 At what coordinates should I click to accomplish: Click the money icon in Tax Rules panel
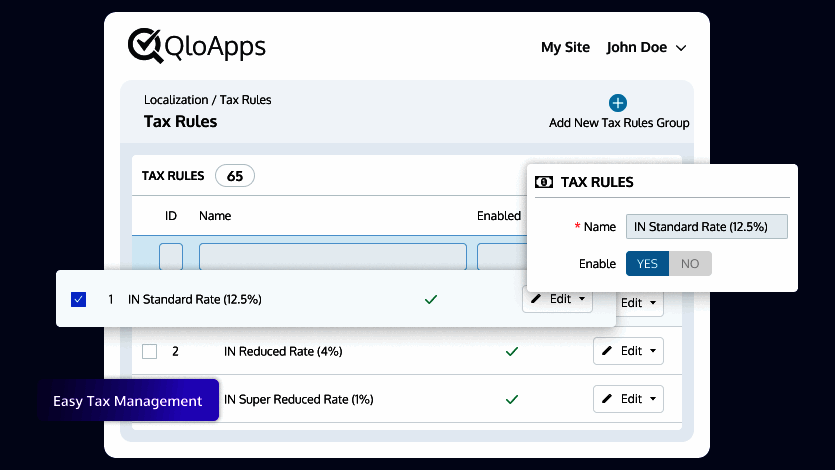click(x=544, y=182)
